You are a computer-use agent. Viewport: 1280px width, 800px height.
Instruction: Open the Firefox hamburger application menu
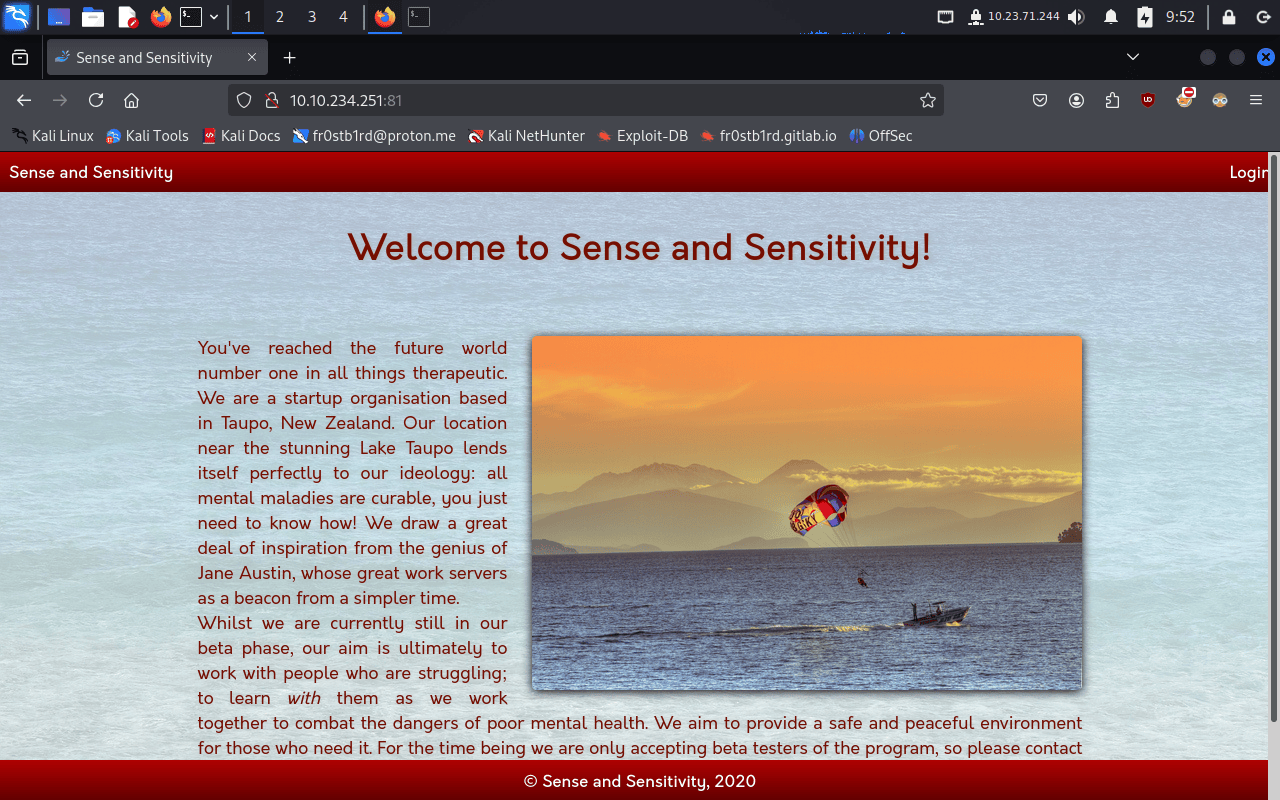[x=1256, y=100]
